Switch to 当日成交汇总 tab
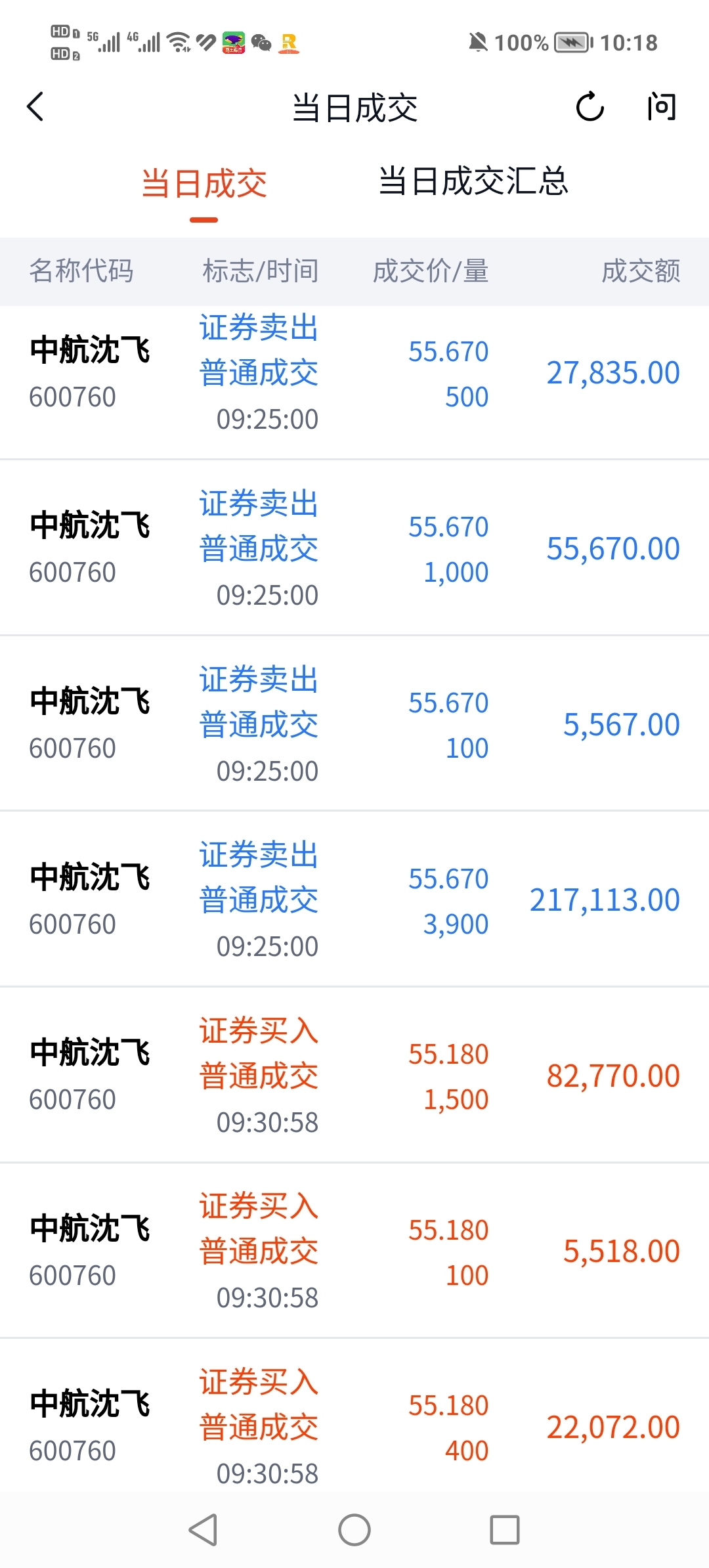Screen dimensions: 709x1568 473,182
